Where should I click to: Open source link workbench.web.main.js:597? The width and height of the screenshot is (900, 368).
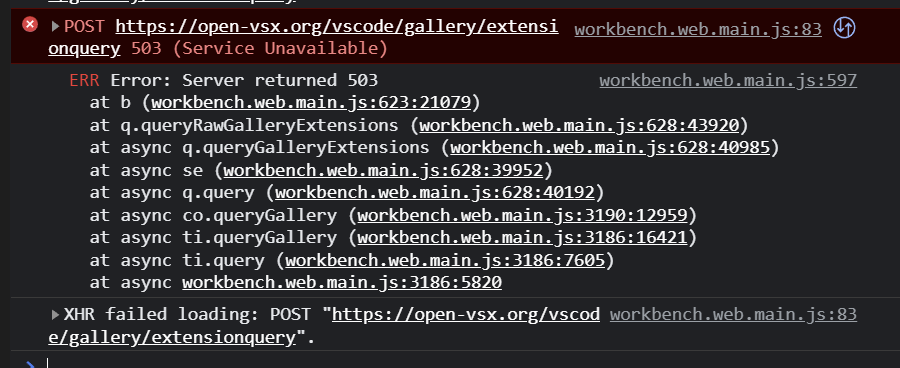click(x=728, y=80)
